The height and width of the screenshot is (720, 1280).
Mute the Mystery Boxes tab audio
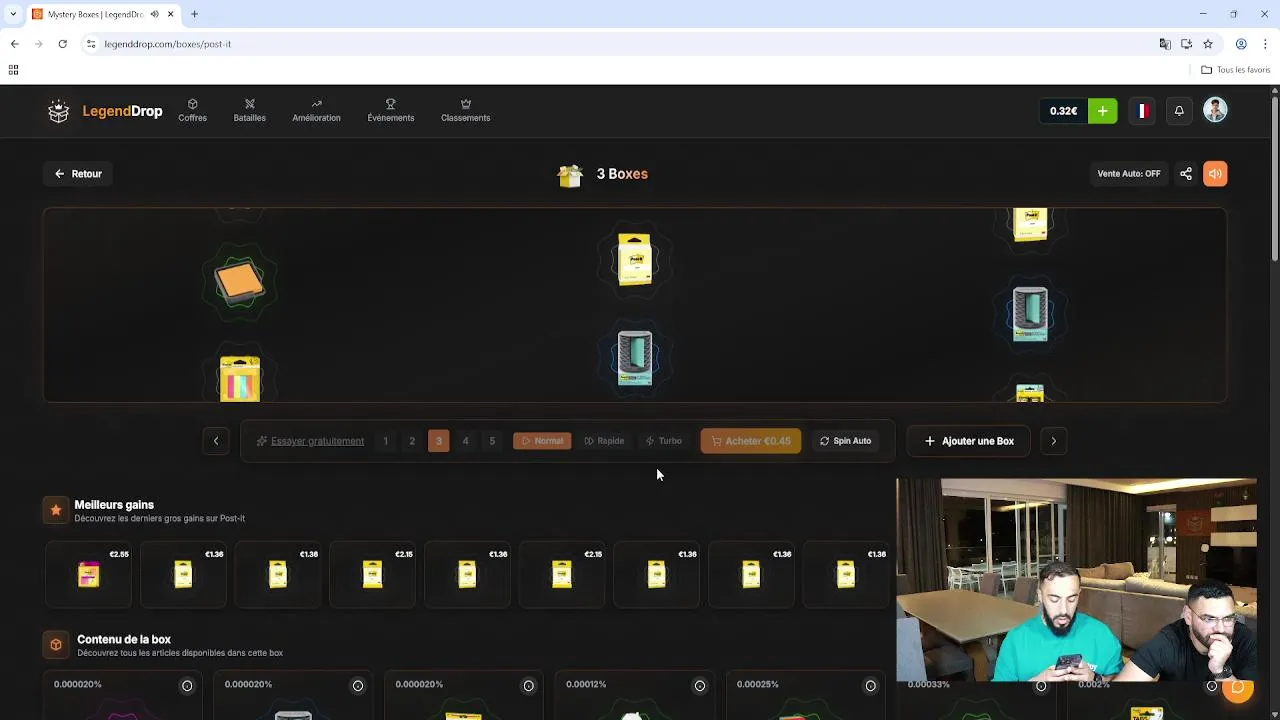click(x=154, y=14)
